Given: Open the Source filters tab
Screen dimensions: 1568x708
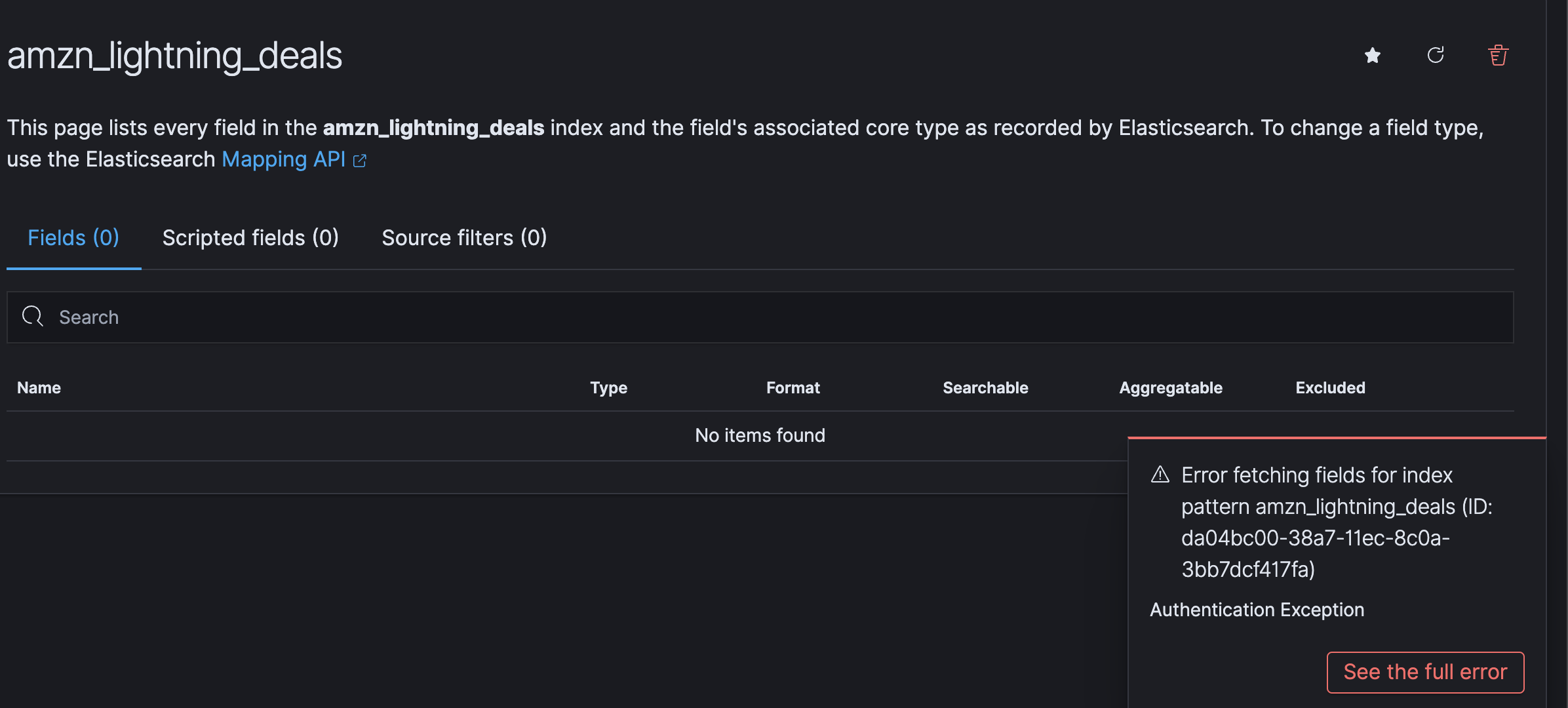Looking at the screenshot, I should click(464, 237).
